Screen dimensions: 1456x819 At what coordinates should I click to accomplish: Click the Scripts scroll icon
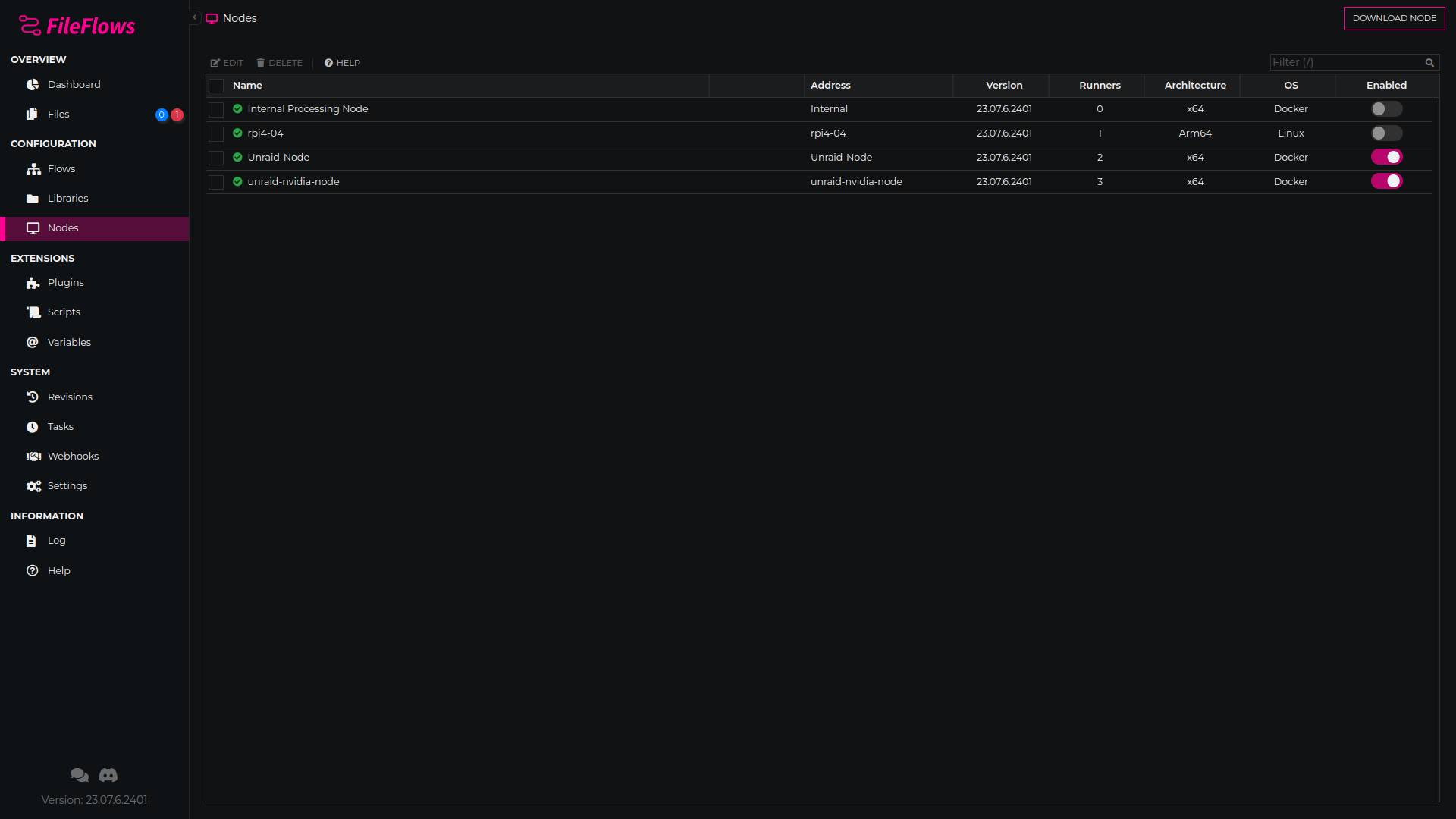tap(33, 312)
